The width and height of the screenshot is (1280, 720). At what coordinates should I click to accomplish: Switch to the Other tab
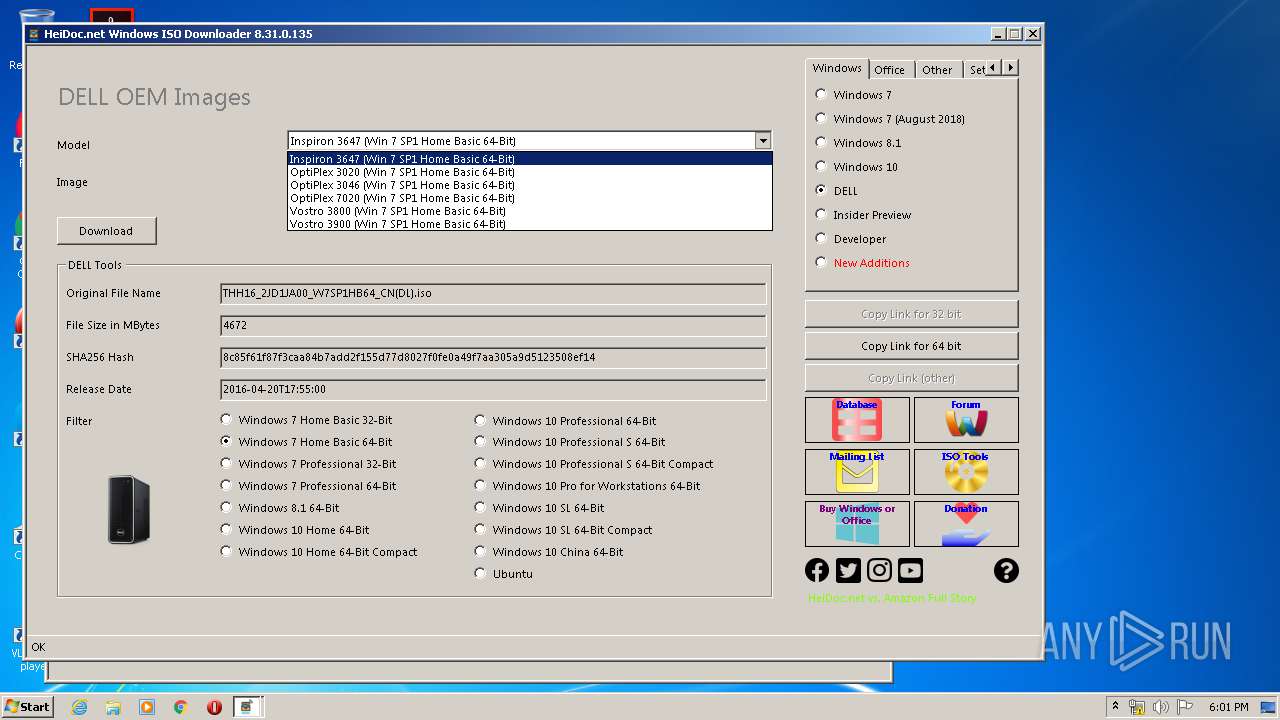(x=937, y=70)
